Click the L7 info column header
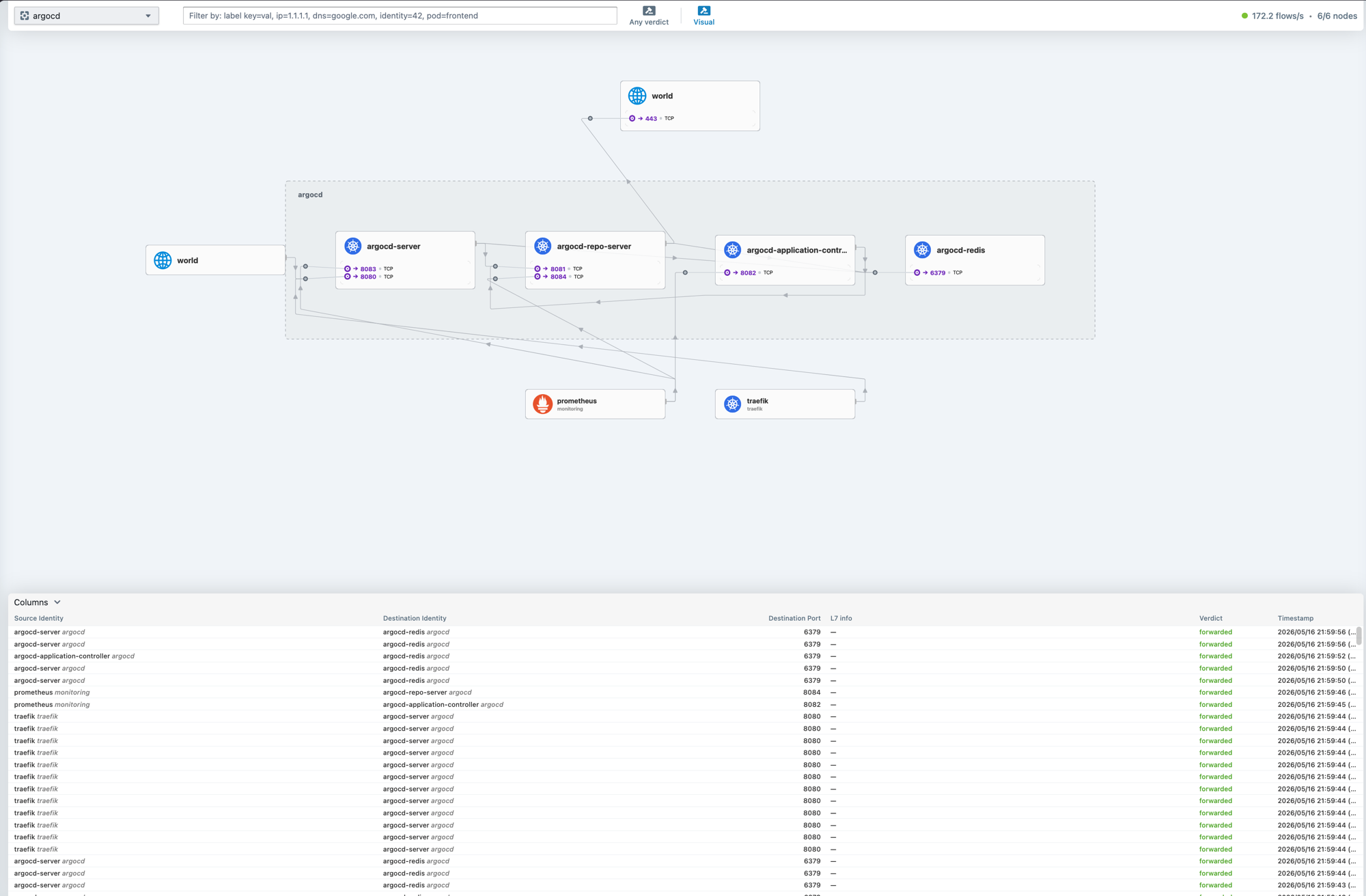Viewport: 1366px width, 896px height. pyautogui.click(x=841, y=618)
